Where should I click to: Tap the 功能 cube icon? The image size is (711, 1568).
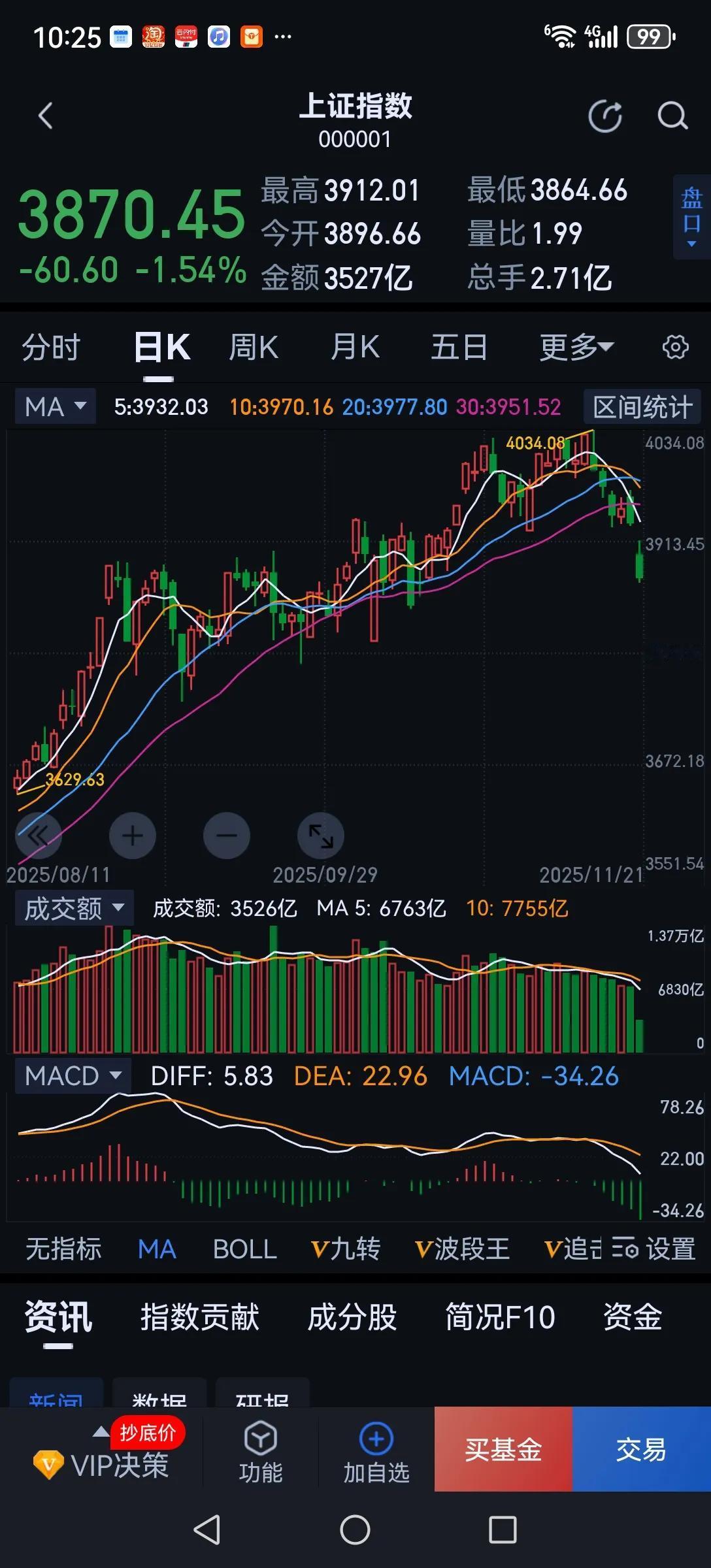(261, 1439)
